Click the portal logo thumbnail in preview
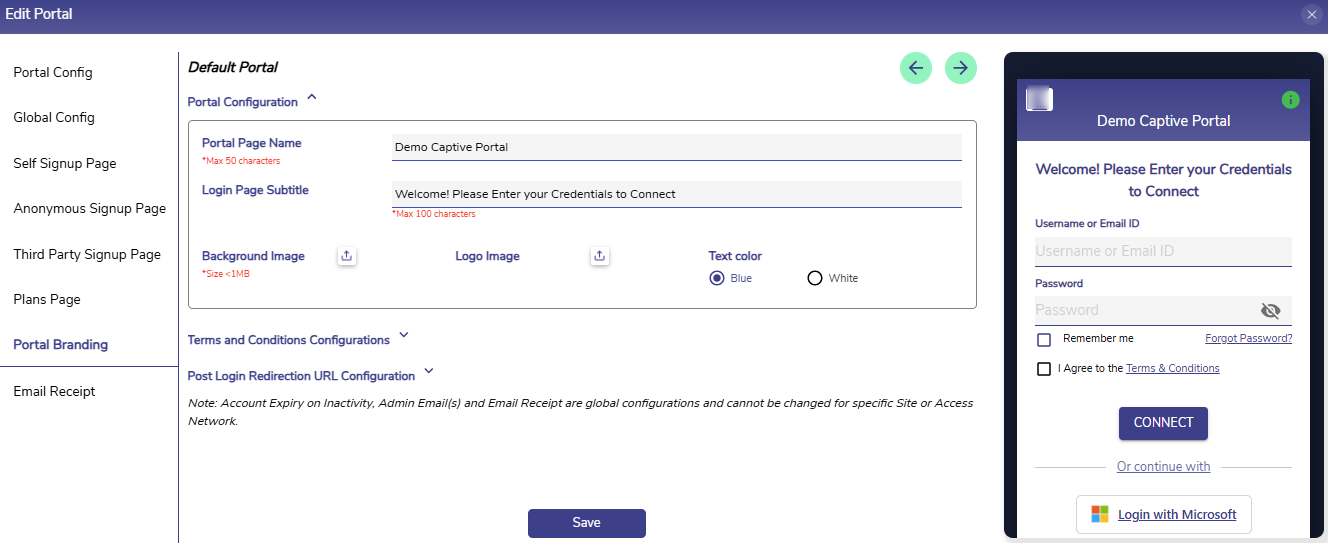 1040,99
